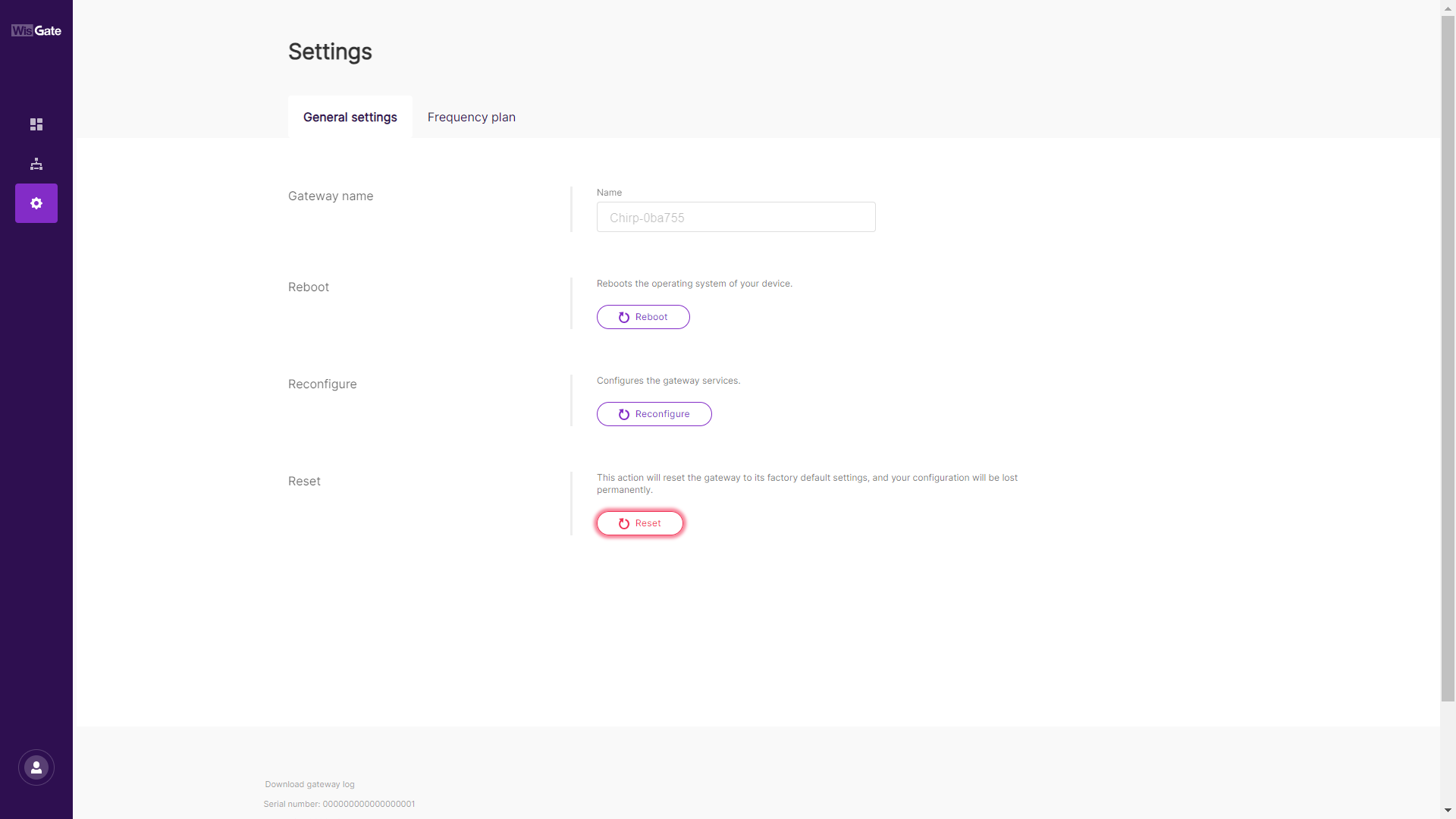Focus the gateway Name input field
1456x819 pixels.
pyautogui.click(x=736, y=217)
